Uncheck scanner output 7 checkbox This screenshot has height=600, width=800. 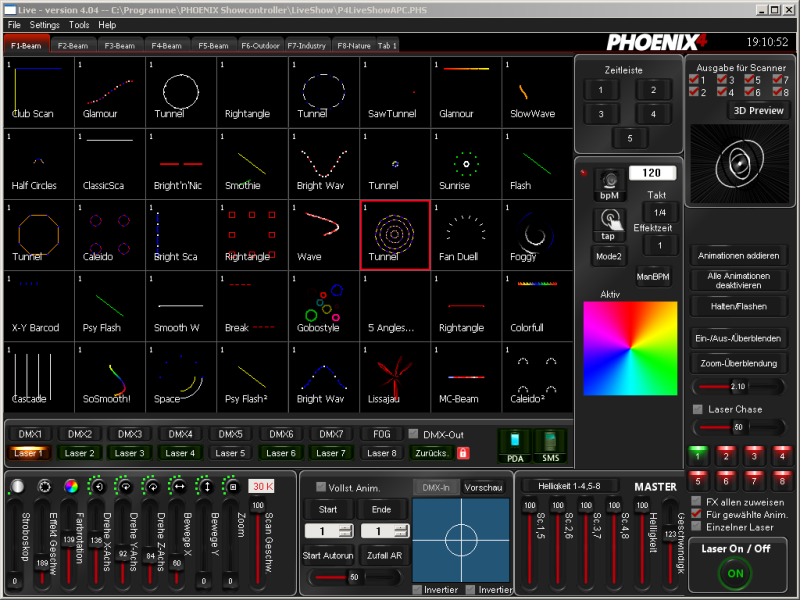(x=777, y=79)
